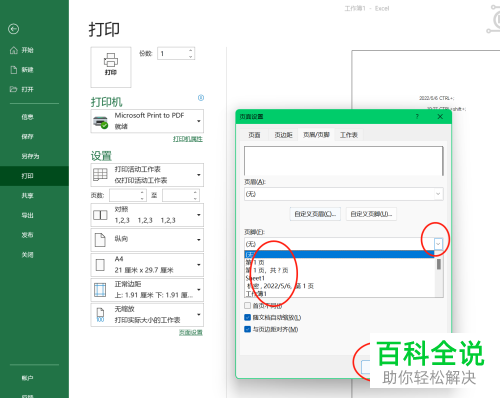
Task: Open the printer selection dropdown
Action: (x=199, y=121)
